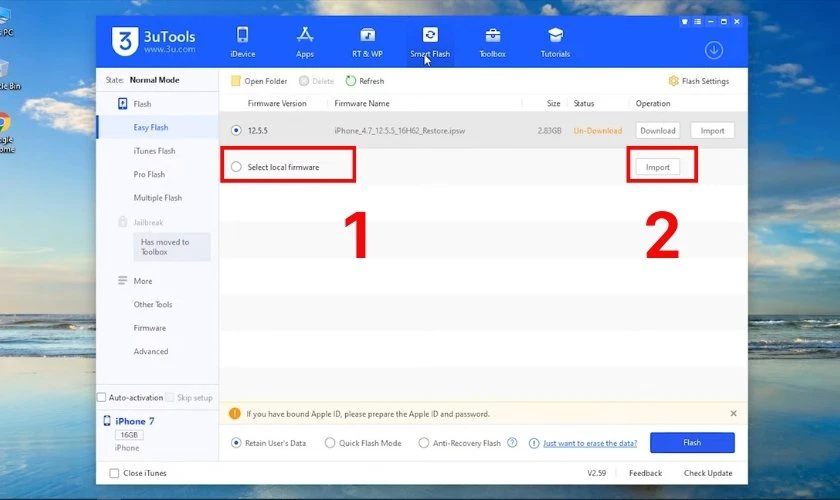The image size is (840, 500).
Task: Open the Toolbox section
Action: click(x=492, y=42)
